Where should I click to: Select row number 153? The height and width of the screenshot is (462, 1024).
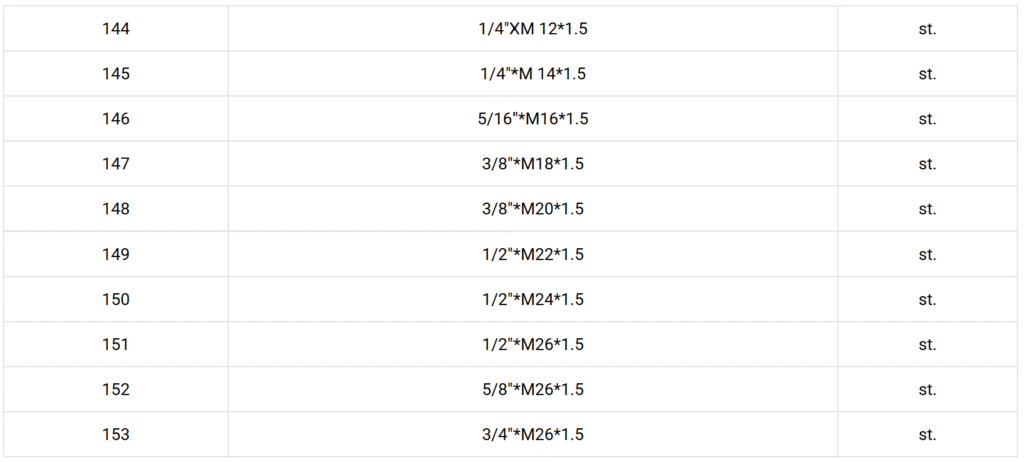tap(116, 434)
